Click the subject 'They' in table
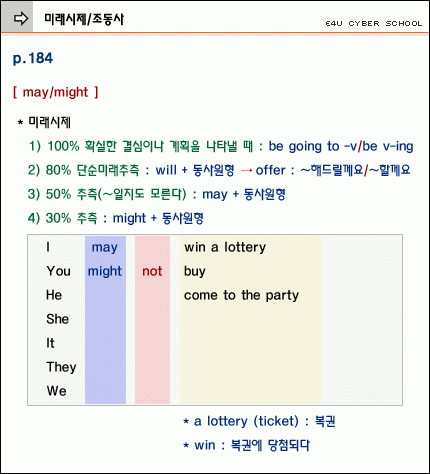 (x=61, y=367)
